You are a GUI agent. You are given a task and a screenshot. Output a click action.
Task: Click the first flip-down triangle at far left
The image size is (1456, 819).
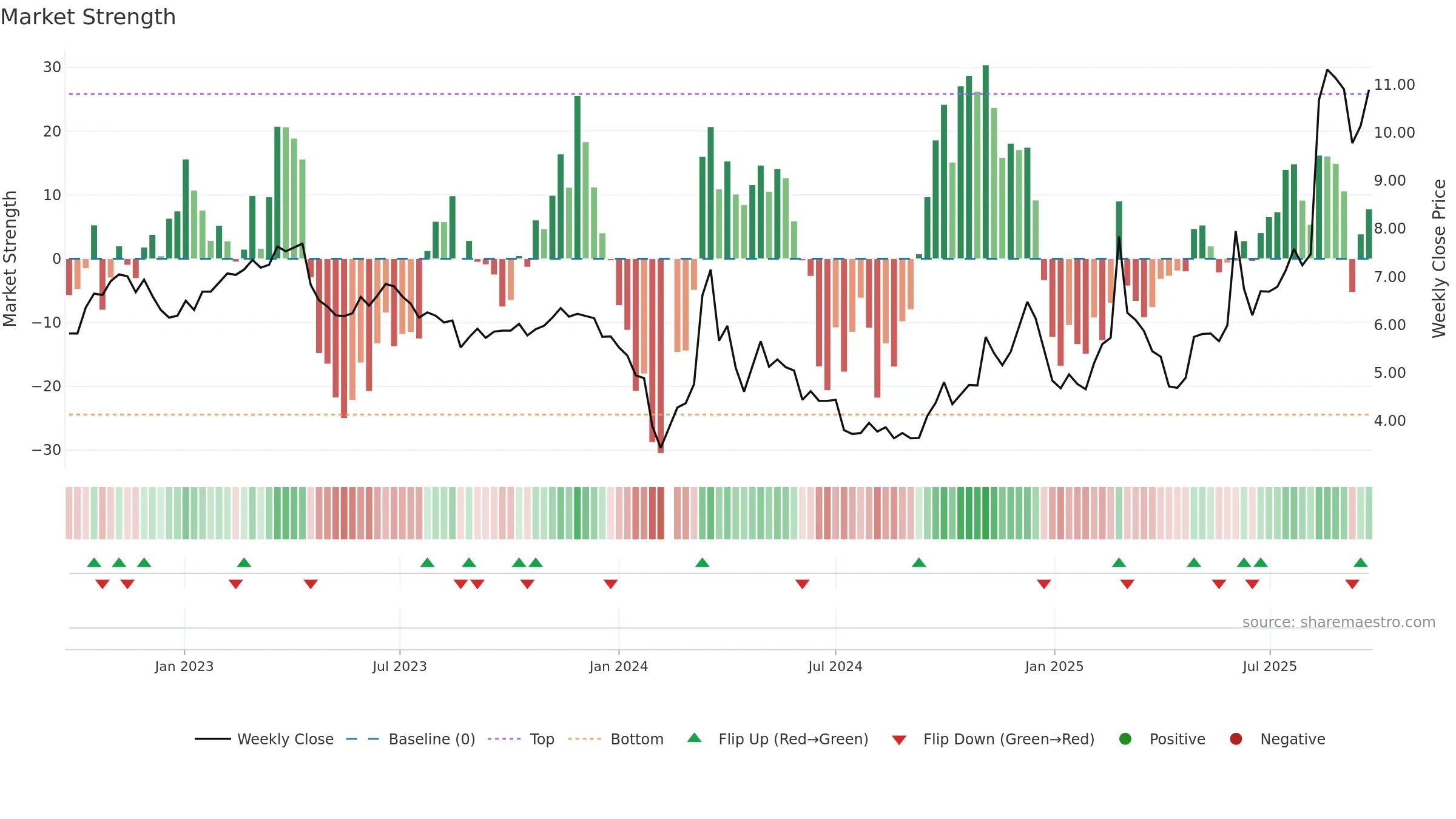pyautogui.click(x=103, y=584)
